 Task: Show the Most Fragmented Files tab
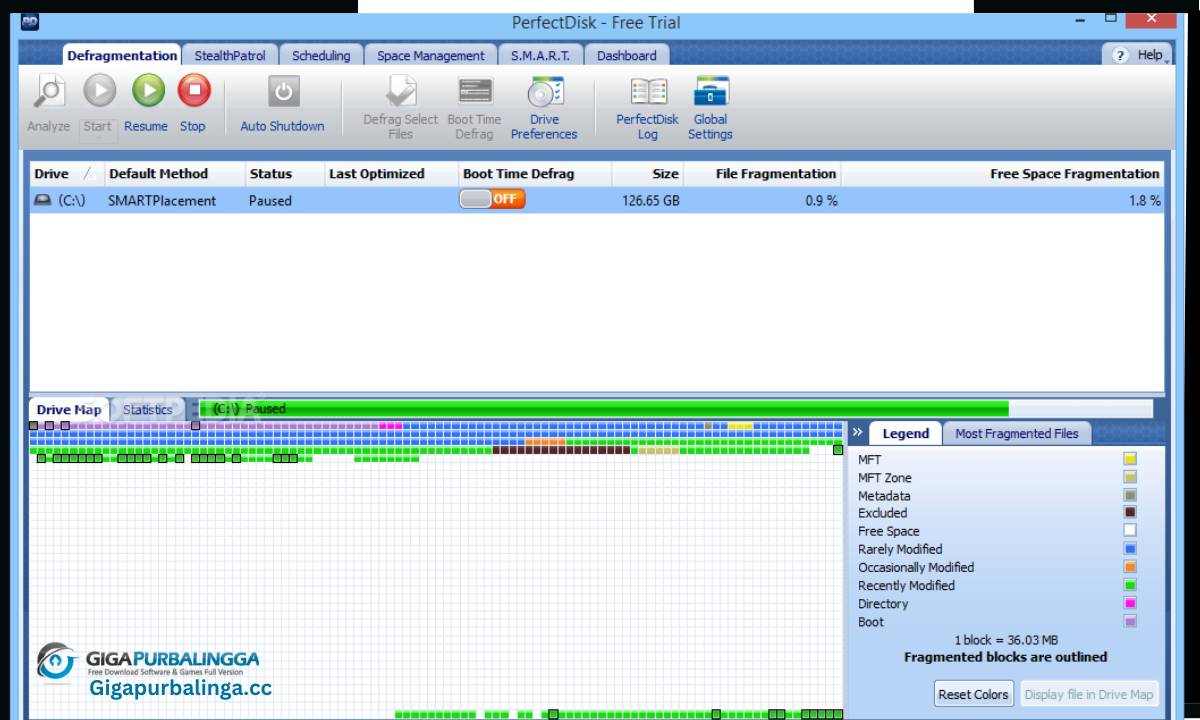1017,434
